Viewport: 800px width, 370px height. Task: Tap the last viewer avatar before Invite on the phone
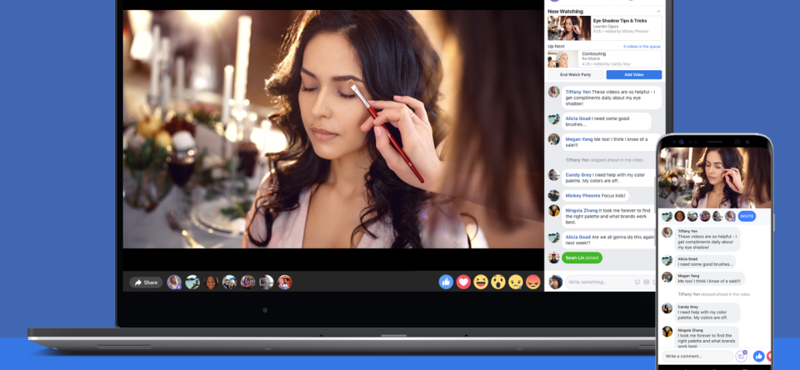[731, 216]
